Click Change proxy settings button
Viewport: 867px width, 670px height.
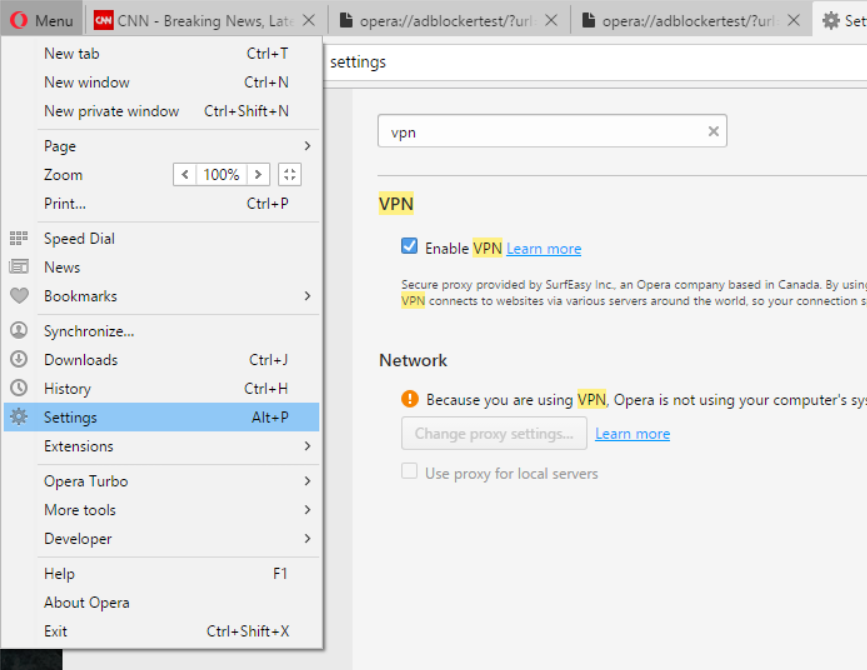point(494,433)
